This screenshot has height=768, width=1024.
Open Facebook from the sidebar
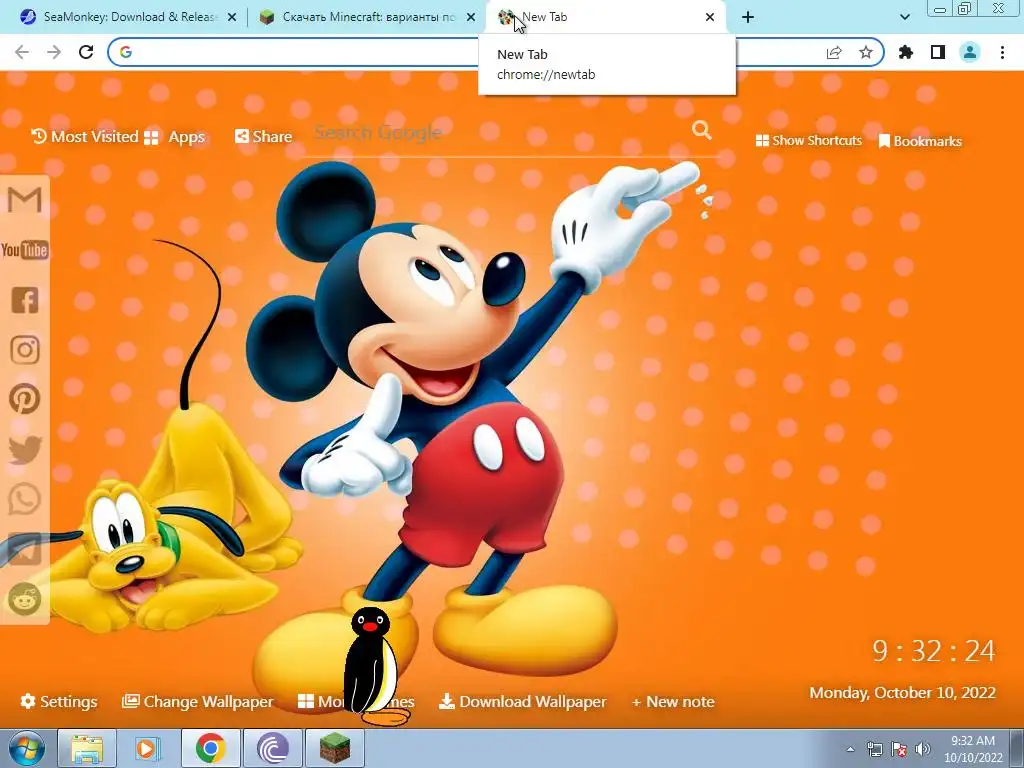(25, 300)
